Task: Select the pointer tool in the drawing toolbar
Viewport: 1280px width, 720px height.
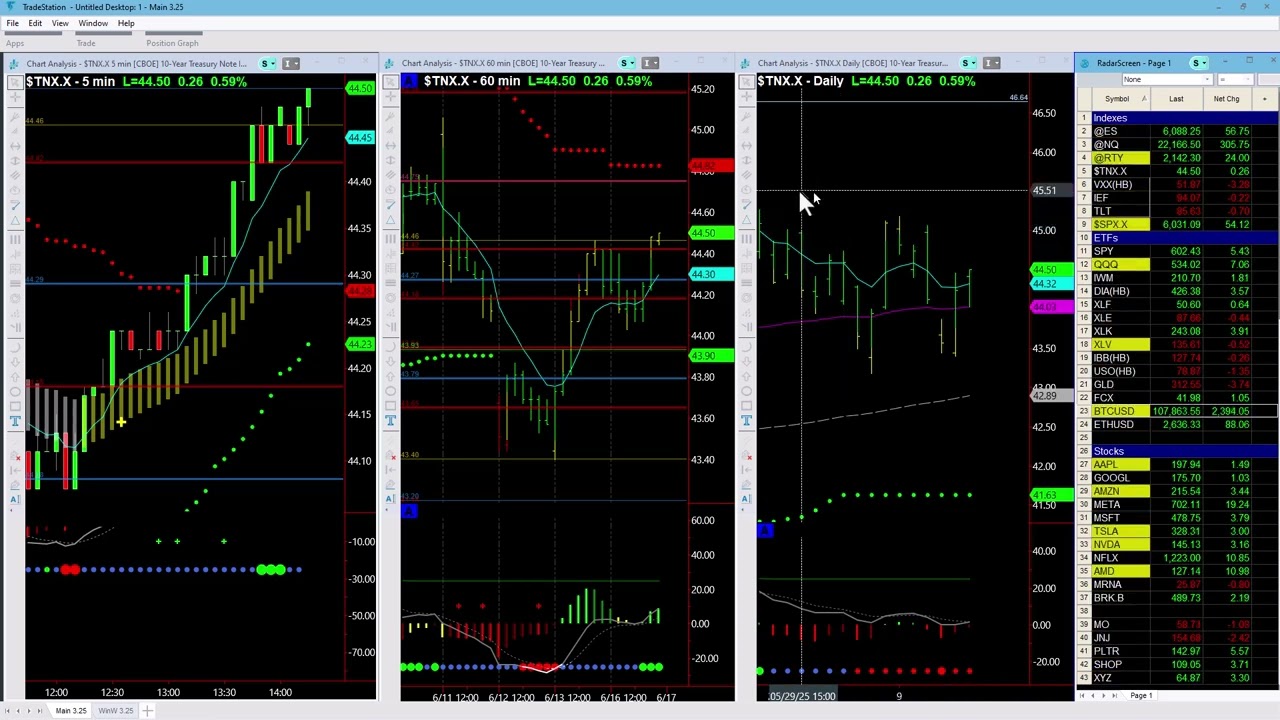Action: point(15,84)
